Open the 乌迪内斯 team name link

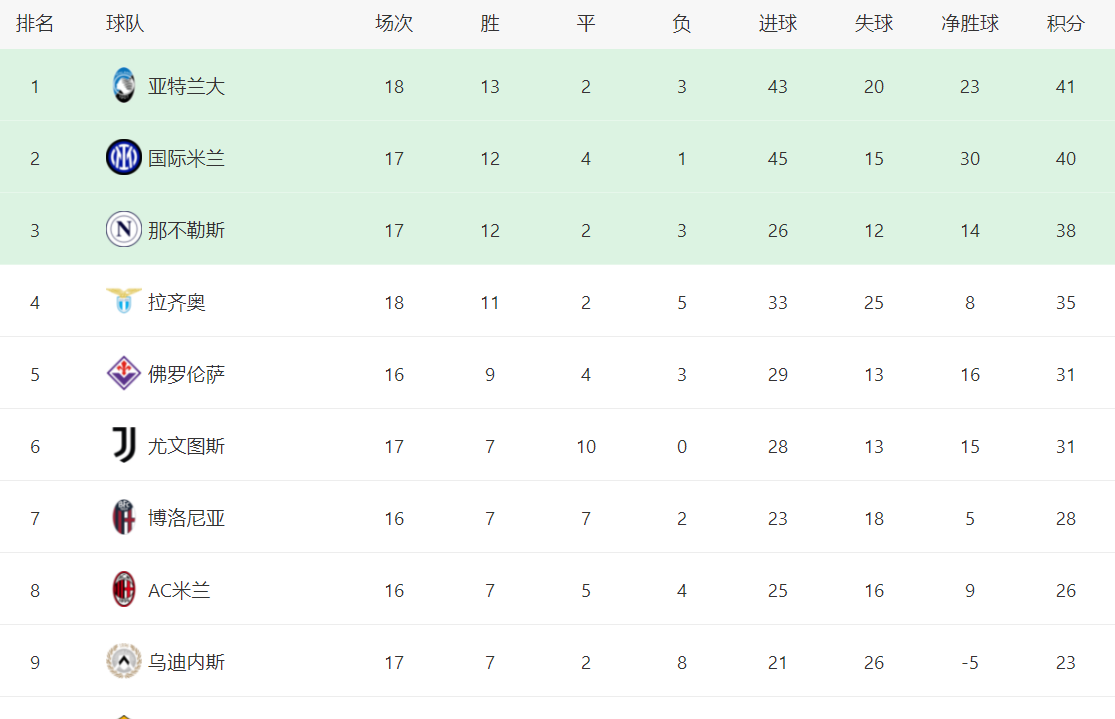point(187,663)
